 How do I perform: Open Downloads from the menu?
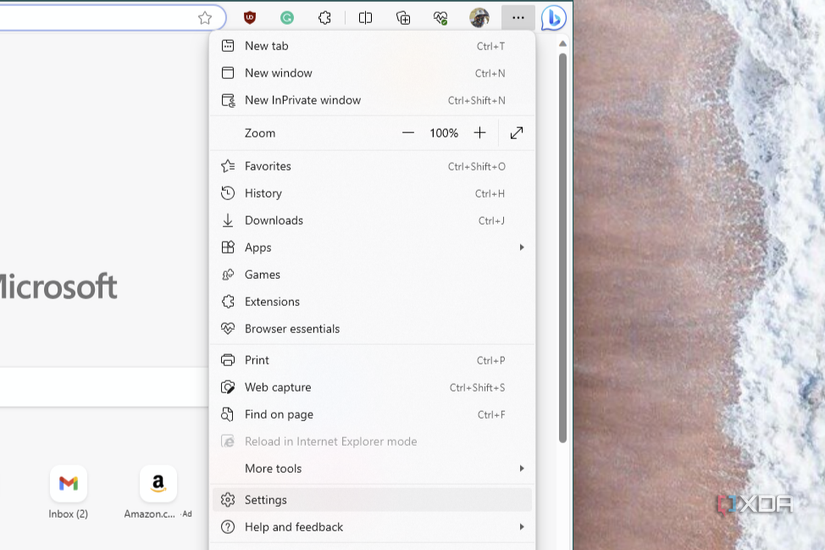(373, 221)
